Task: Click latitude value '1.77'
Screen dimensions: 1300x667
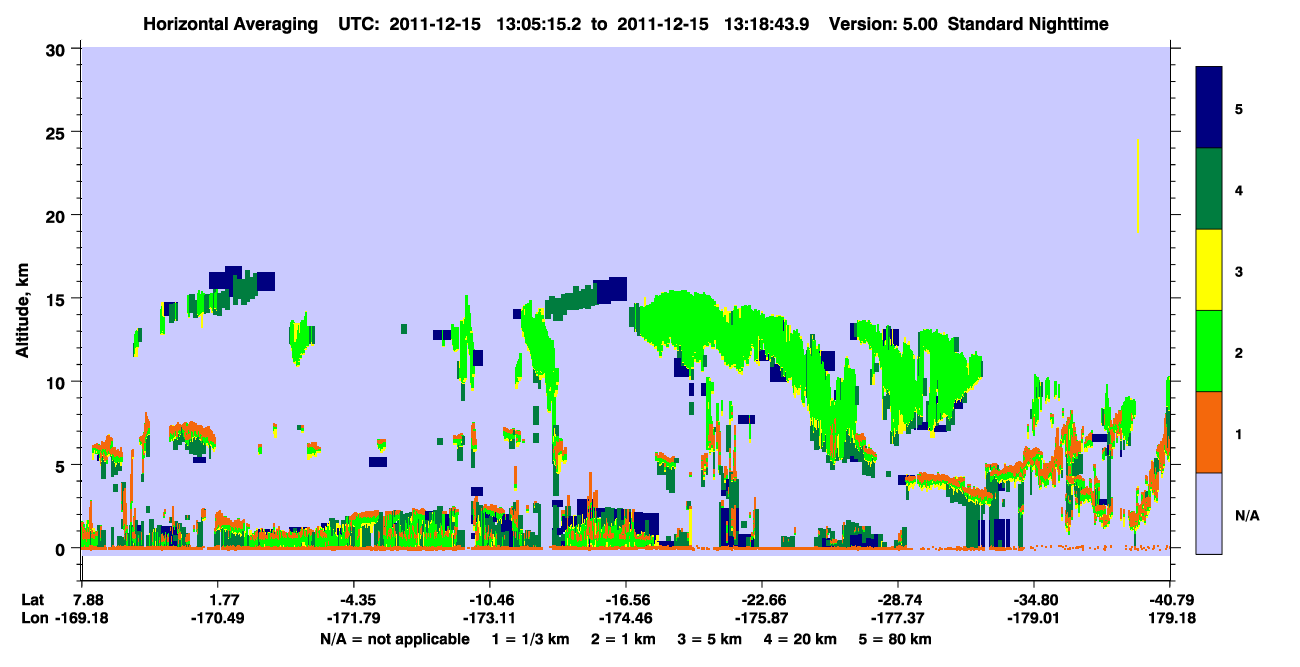Action: [217, 600]
